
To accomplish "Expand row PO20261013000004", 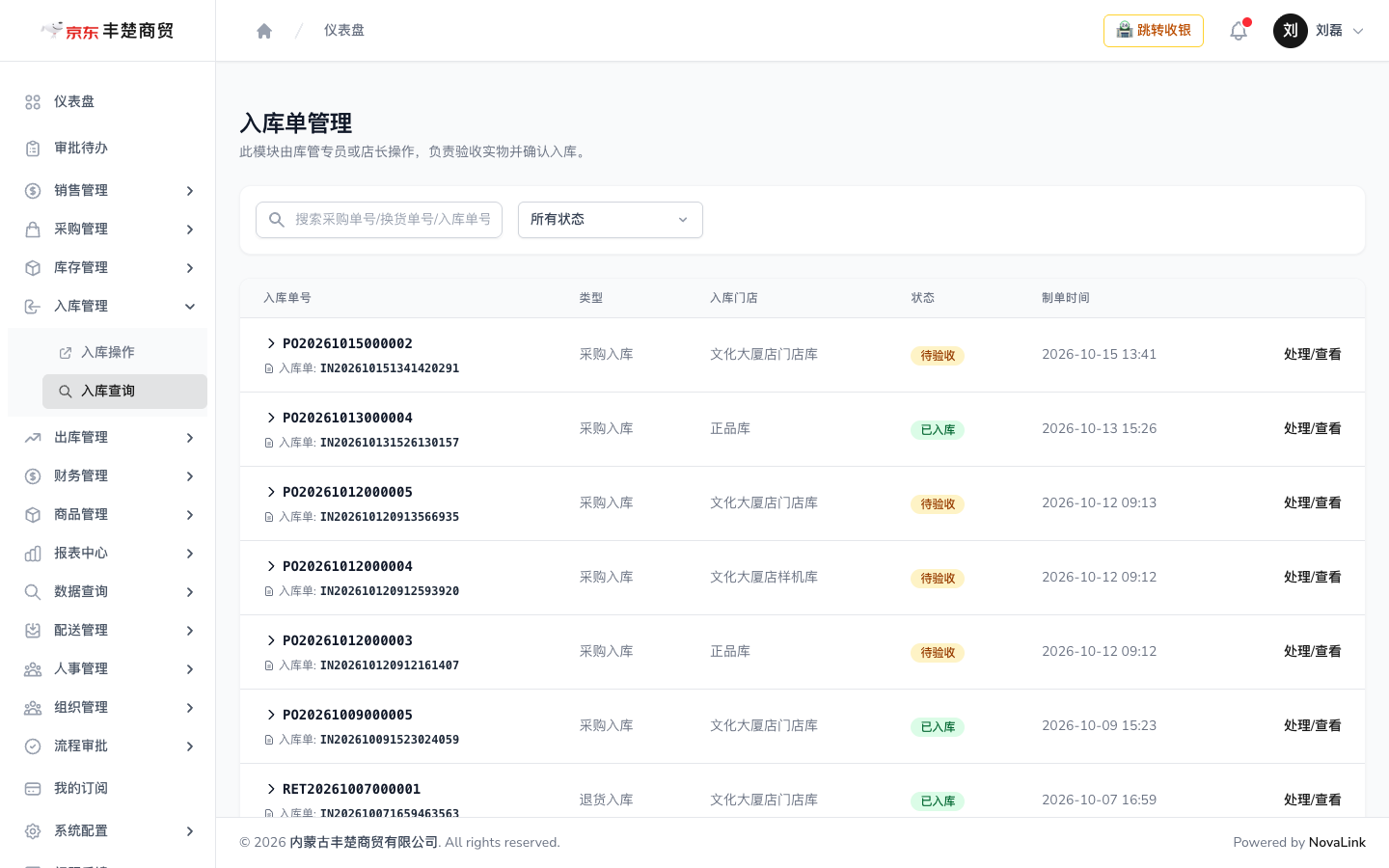I will point(271,418).
